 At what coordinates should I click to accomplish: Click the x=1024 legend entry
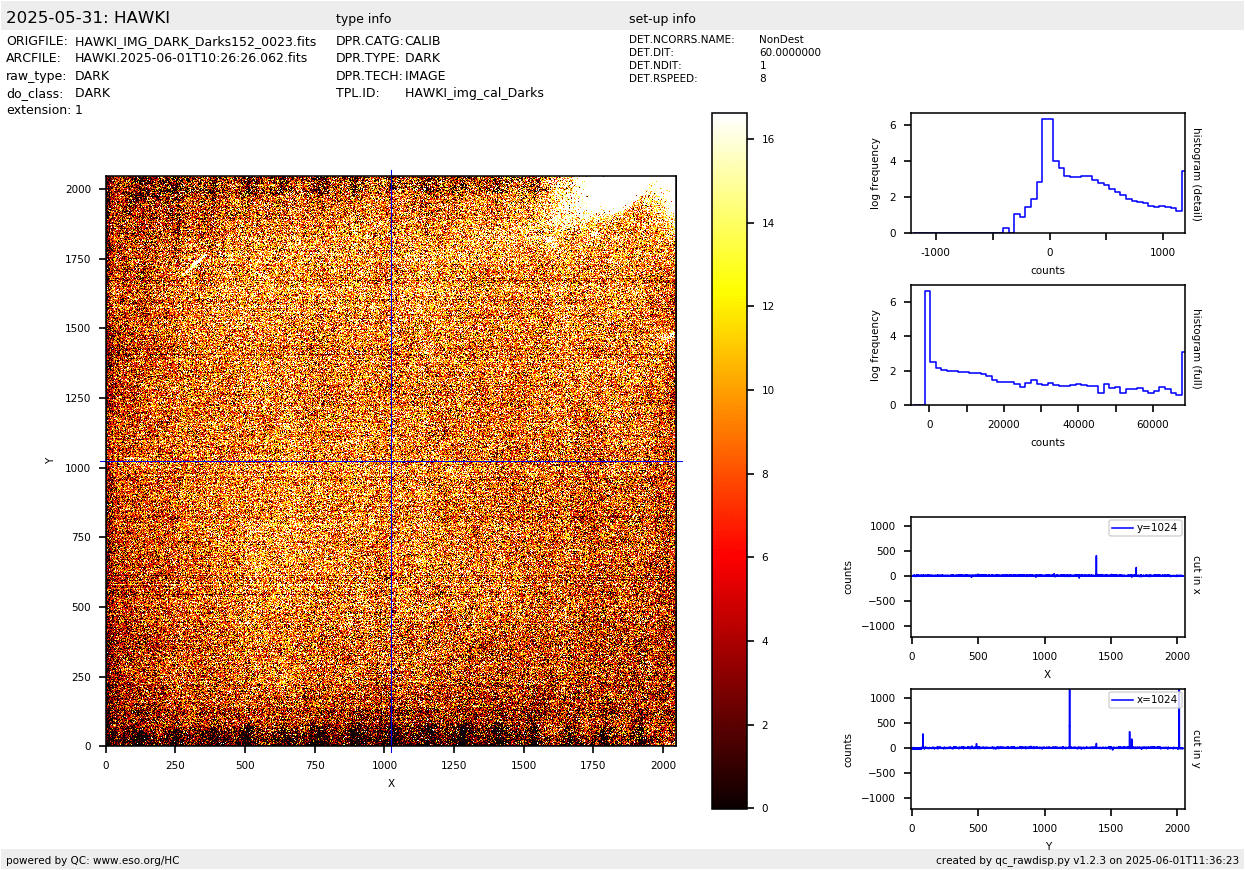point(1145,700)
